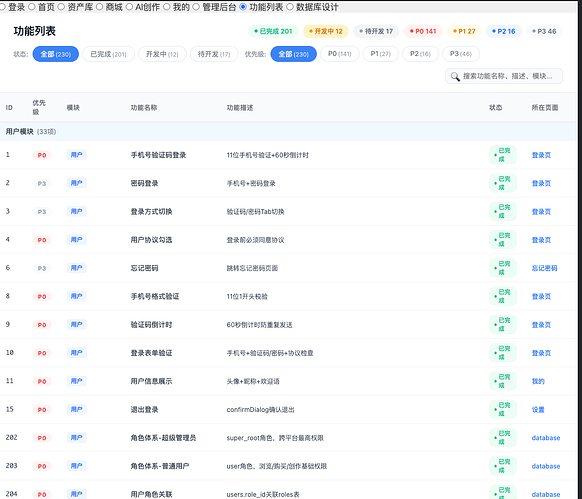Viewport: 582px width, 499px height.
Task: Click the 开发中 12 summary badge
Action: (326, 32)
